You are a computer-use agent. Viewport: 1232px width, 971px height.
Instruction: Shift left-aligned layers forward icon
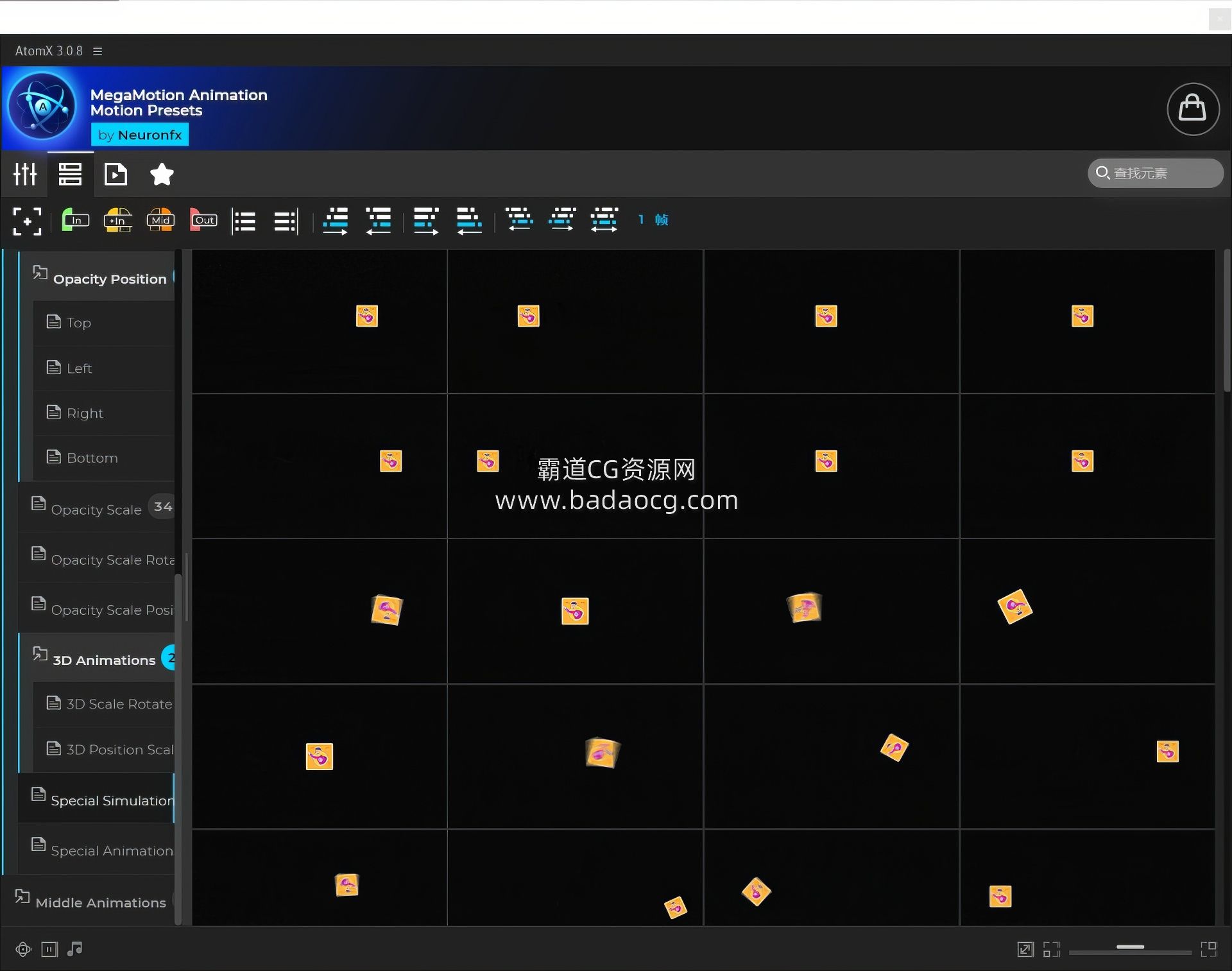click(426, 221)
